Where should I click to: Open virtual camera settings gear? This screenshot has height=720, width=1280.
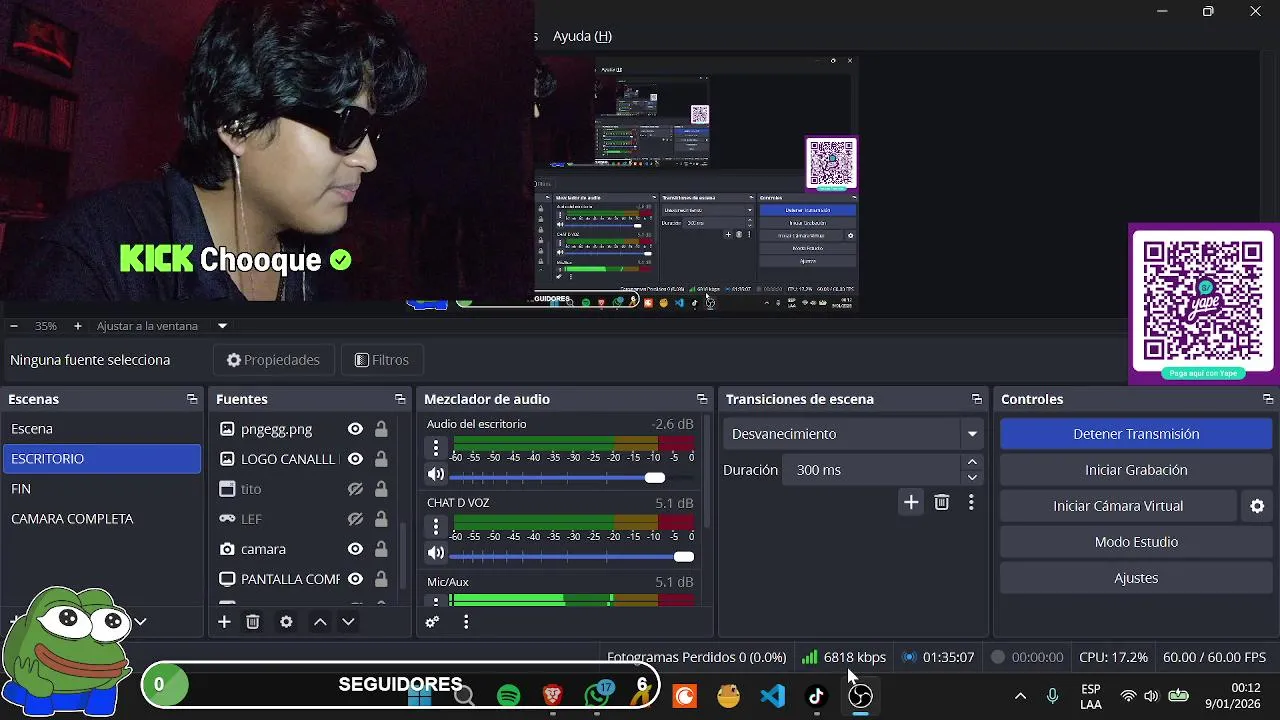[1258, 506]
